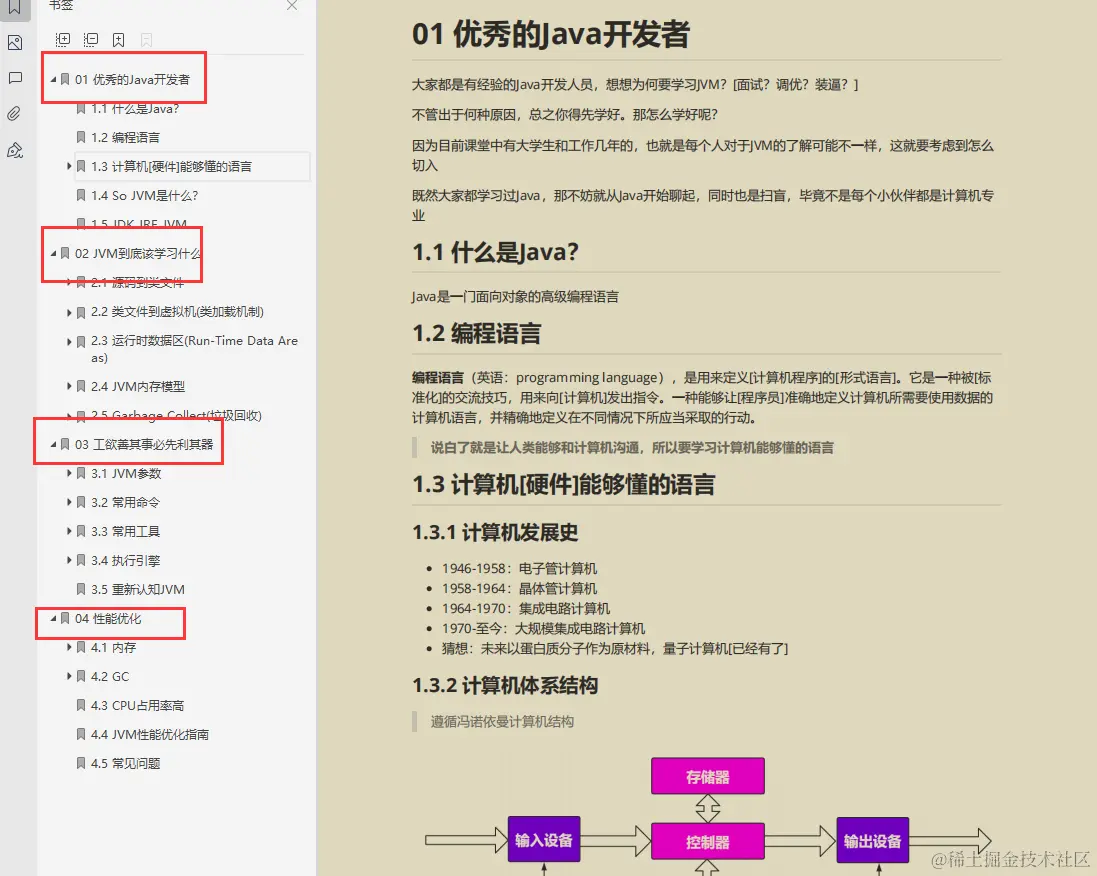Viewport: 1097px width, 876px height.
Task: Click the expand-all bookmarks icon
Action: point(62,38)
